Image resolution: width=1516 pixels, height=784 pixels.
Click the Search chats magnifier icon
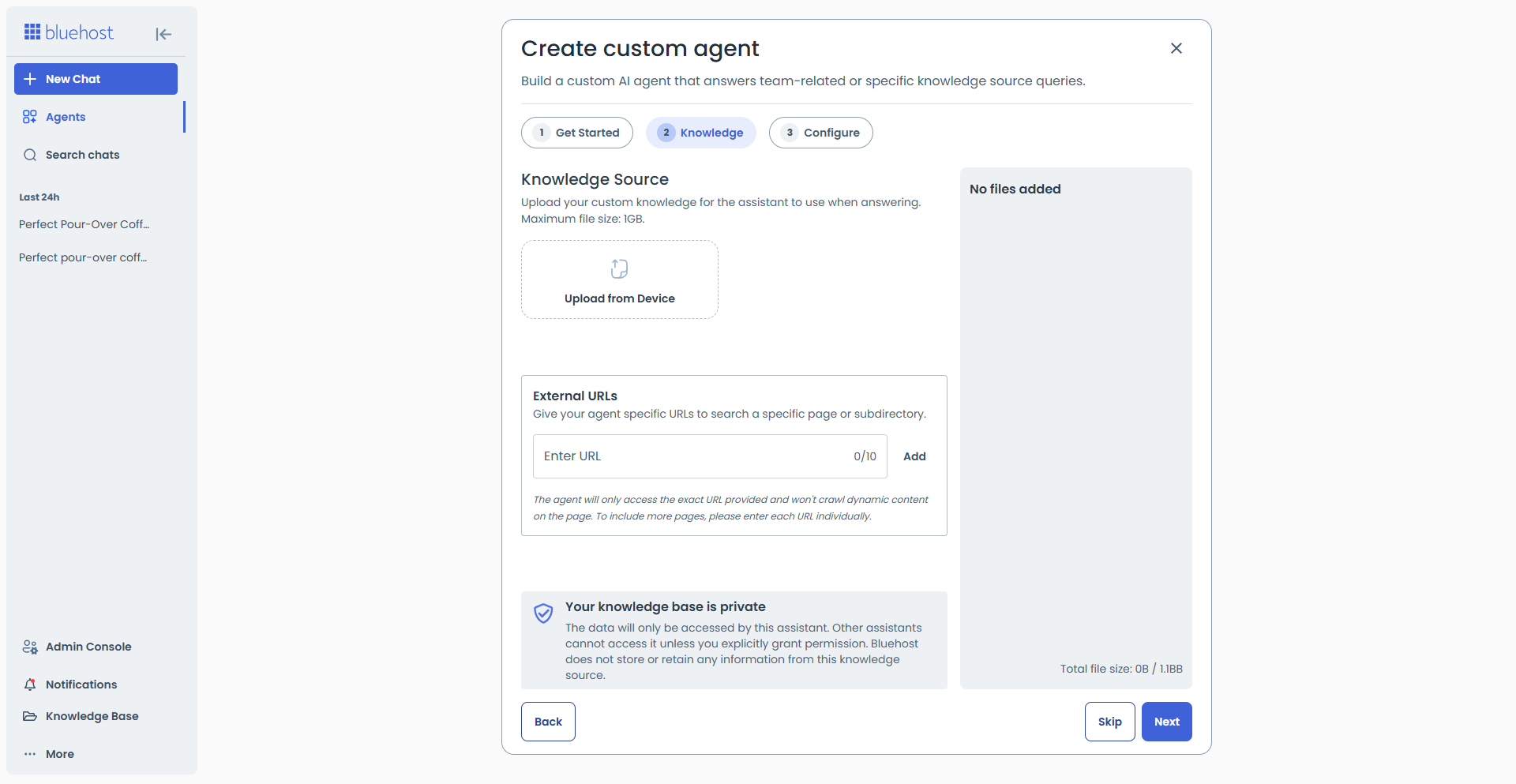(30, 155)
